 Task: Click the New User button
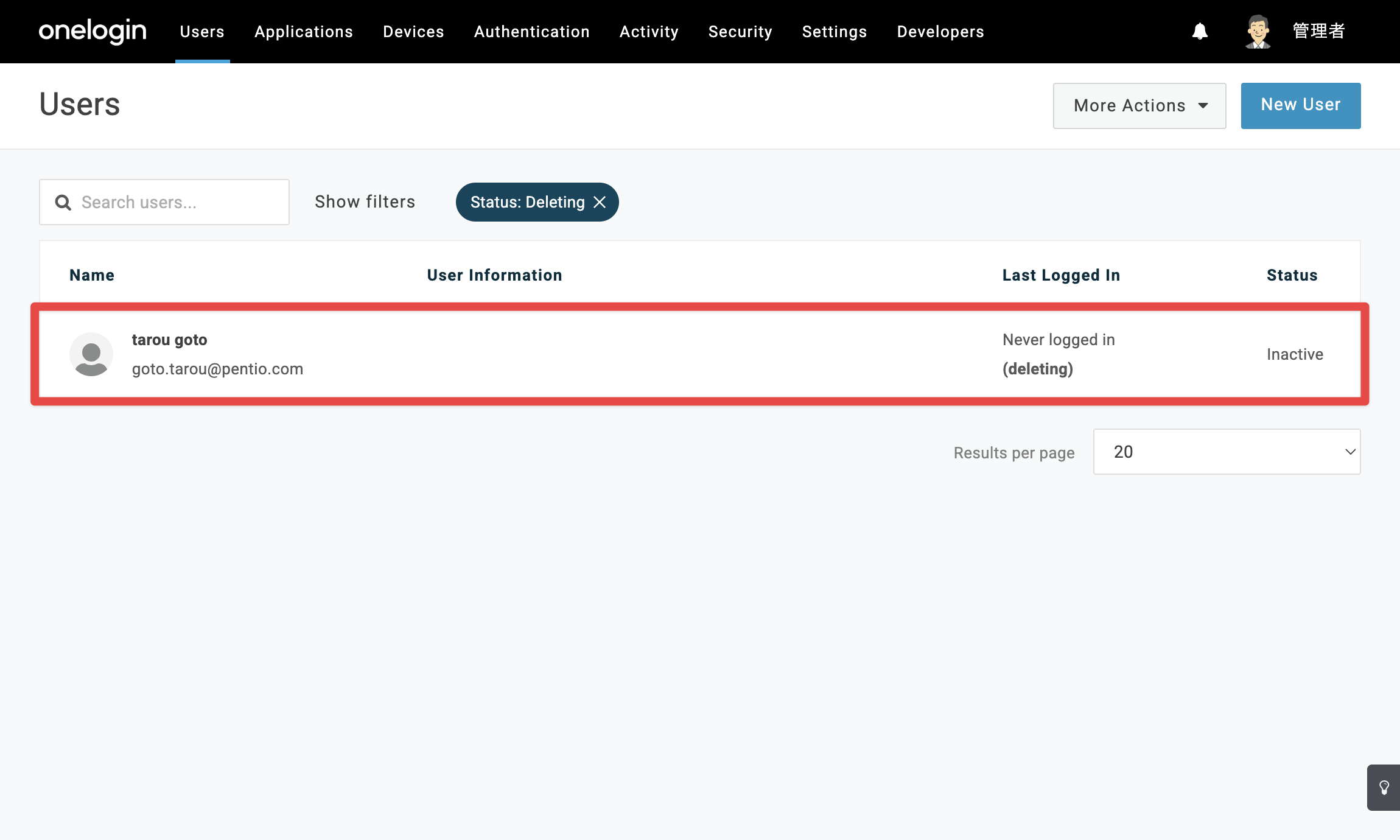point(1301,106)
